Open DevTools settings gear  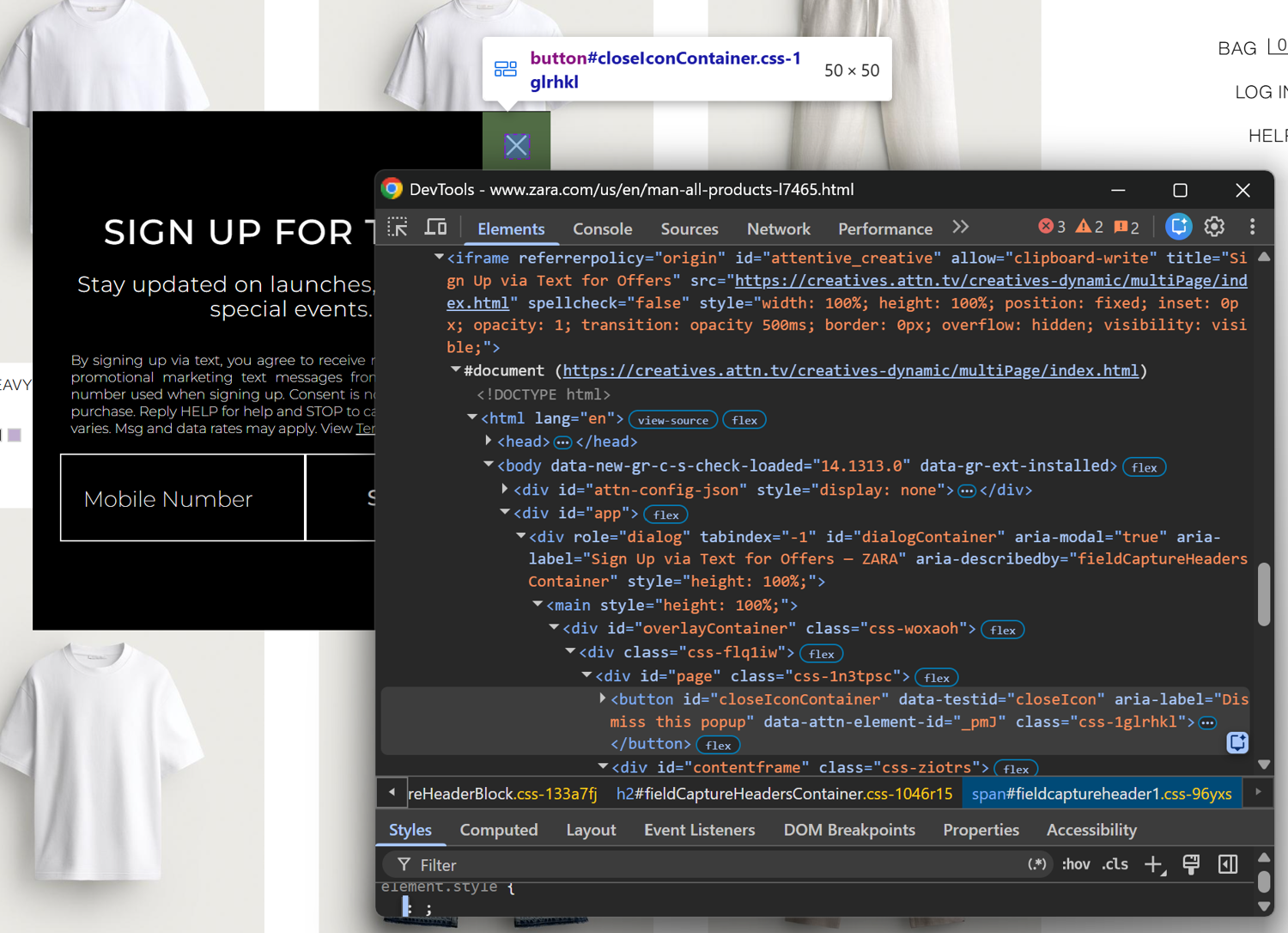(x=1214, y=227)
